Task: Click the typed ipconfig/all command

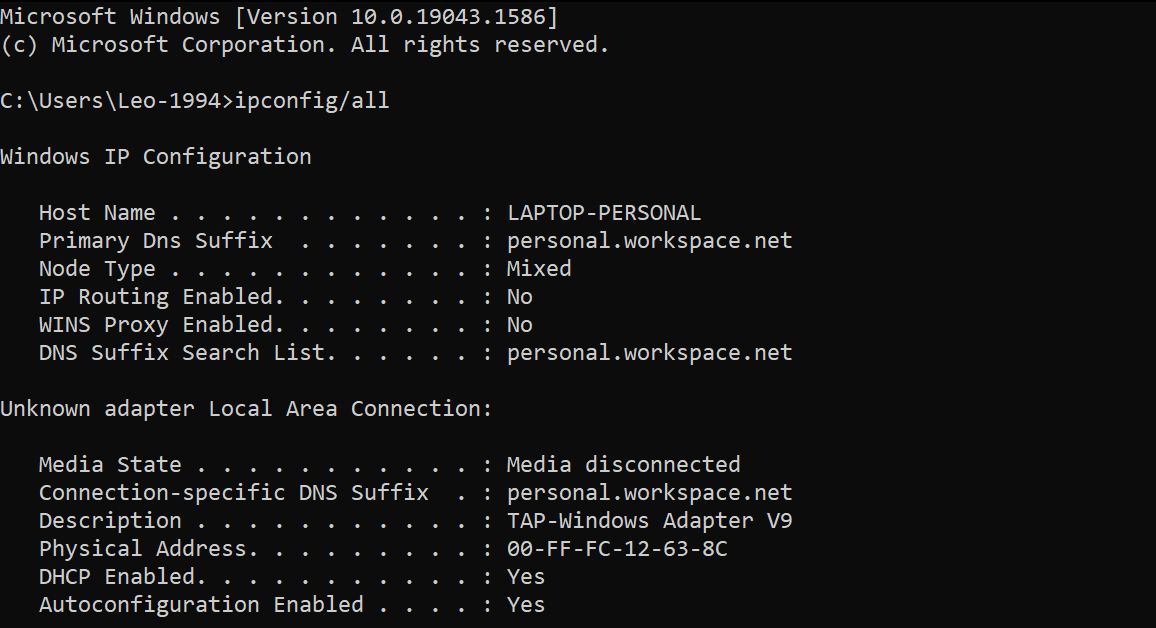Action: tap(311, 101)
